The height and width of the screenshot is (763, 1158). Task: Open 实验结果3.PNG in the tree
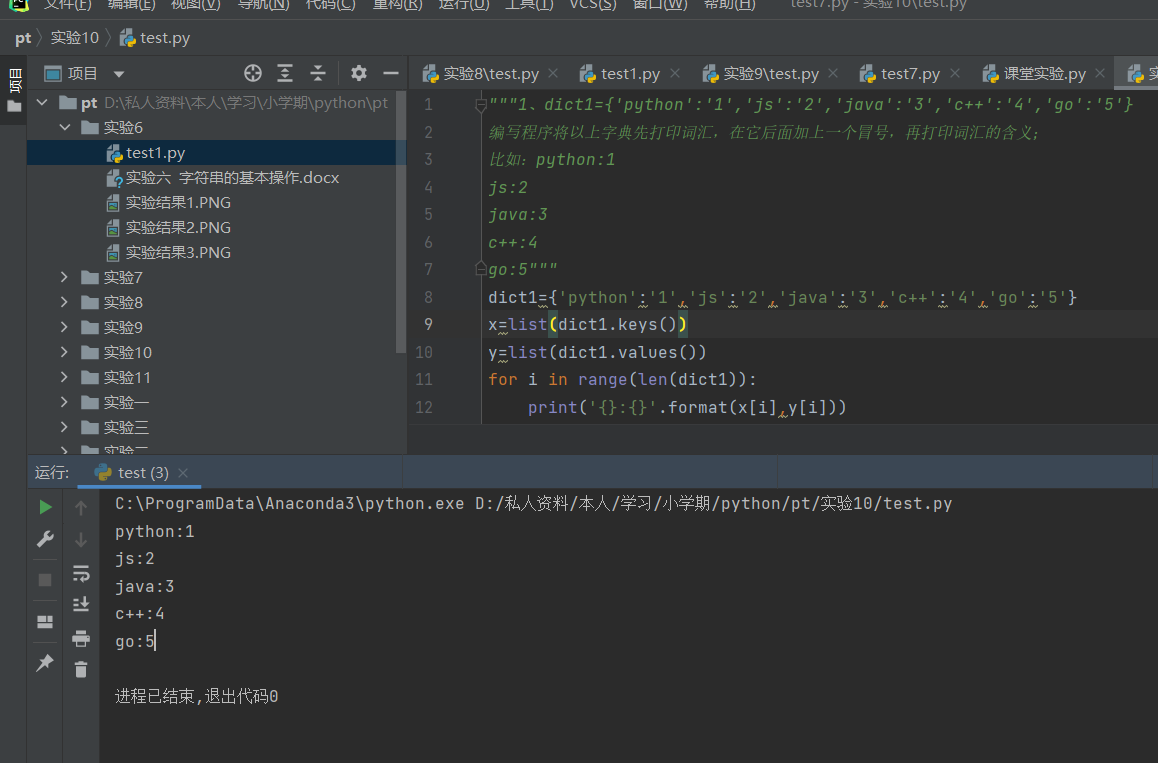coord(178,253)
